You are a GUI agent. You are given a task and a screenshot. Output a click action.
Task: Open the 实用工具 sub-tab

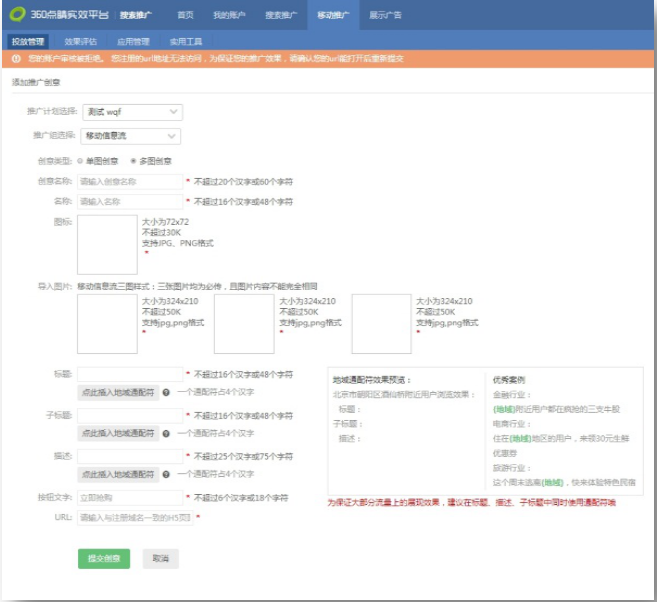point(185,42)
